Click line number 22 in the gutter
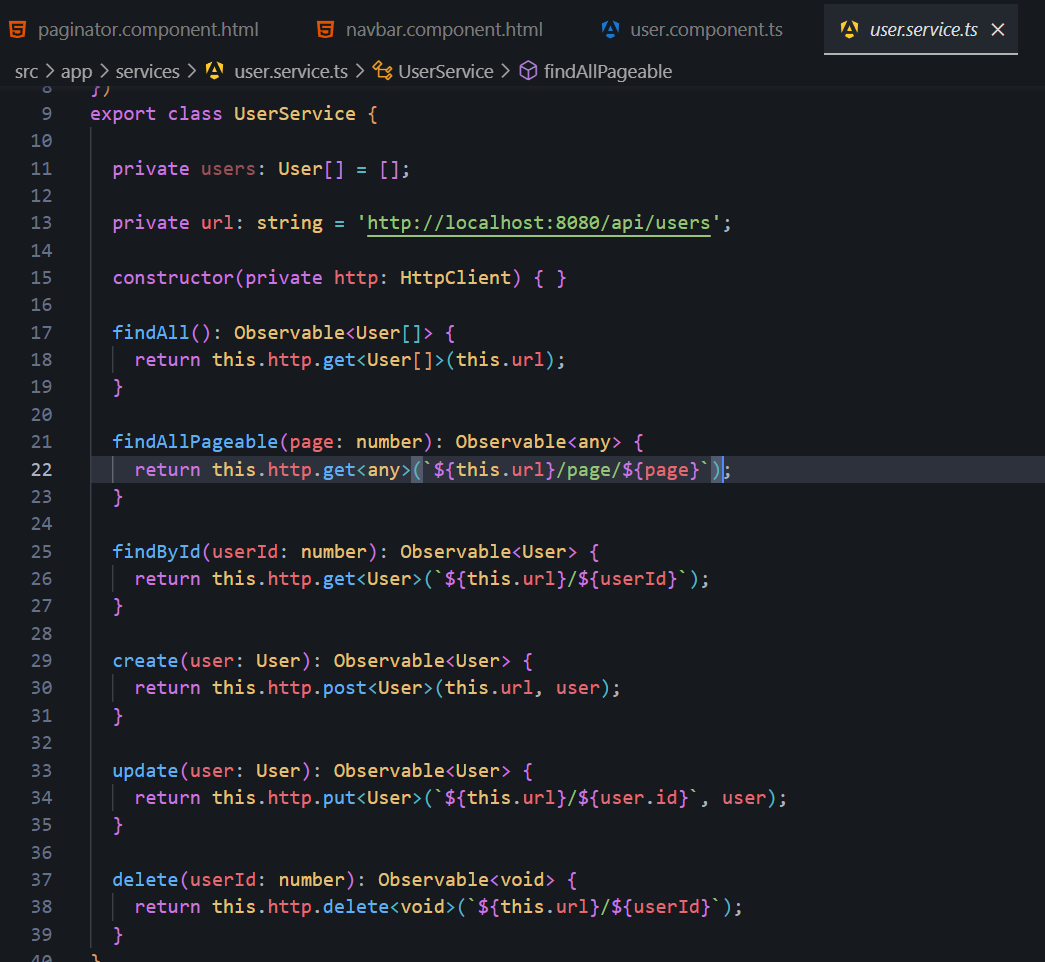The height and width of the screenshot is (962, 1045). click(41, 469)
